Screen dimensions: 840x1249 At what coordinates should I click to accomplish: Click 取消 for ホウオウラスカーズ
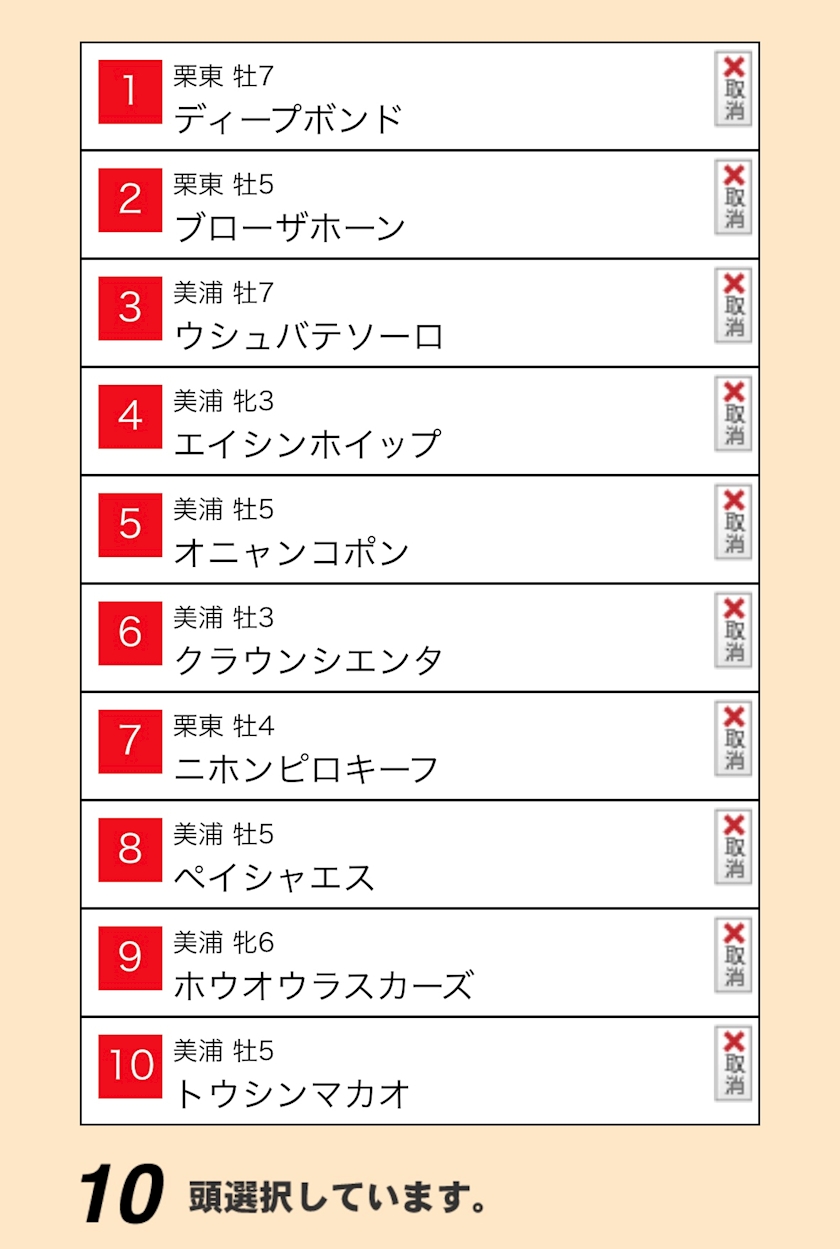tap(733, 956)
